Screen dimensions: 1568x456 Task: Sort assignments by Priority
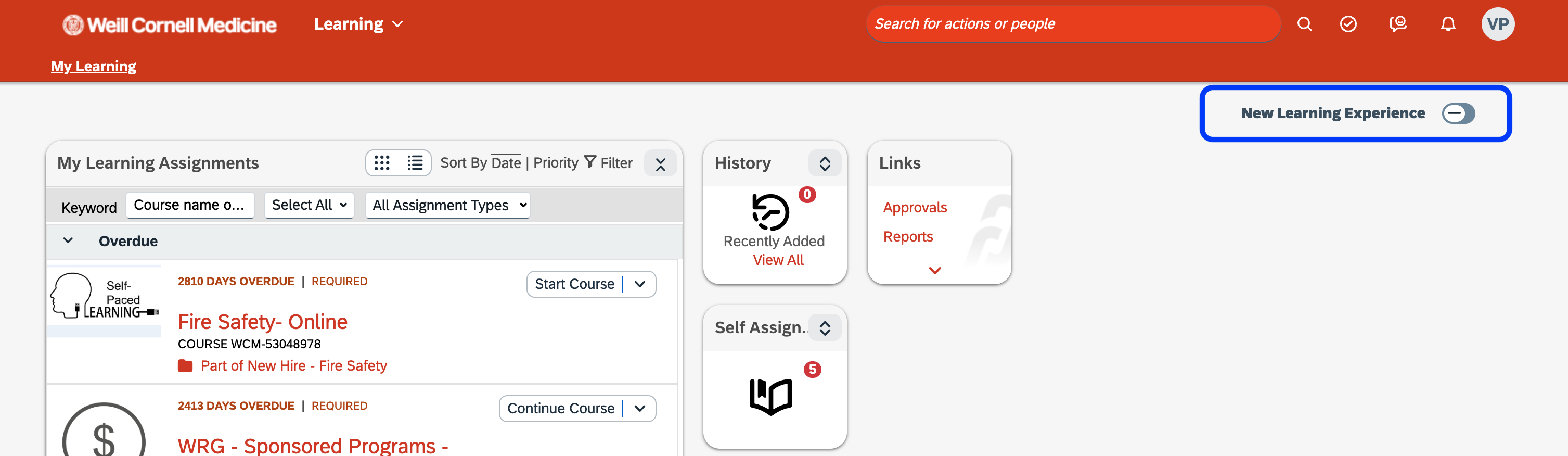click(x=556, y=163)
